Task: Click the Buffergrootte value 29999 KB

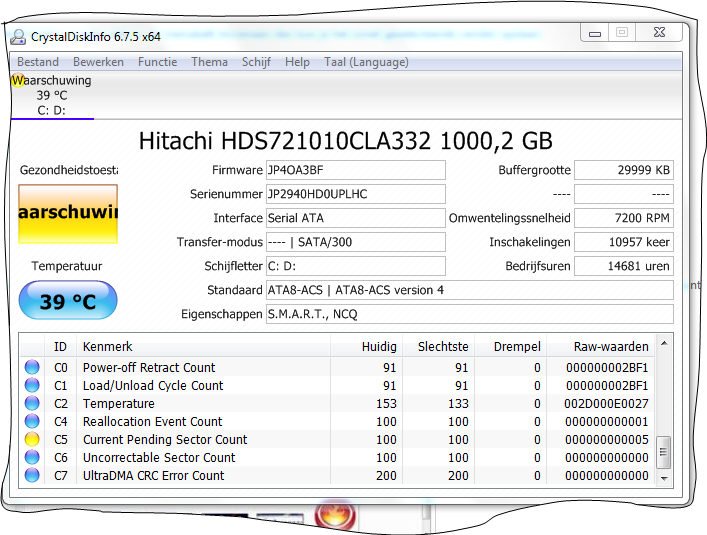Action: 624,170
